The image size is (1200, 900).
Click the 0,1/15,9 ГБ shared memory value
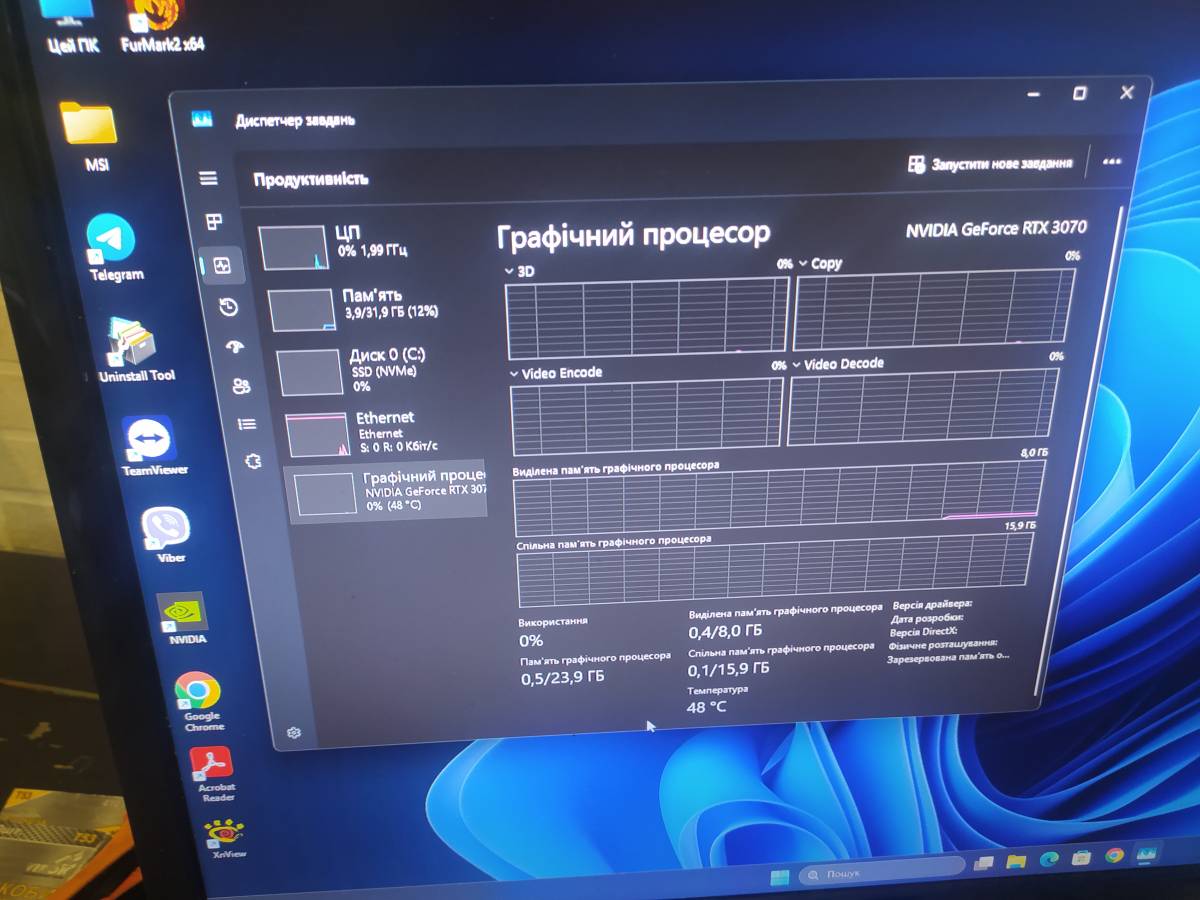point(729,669)
